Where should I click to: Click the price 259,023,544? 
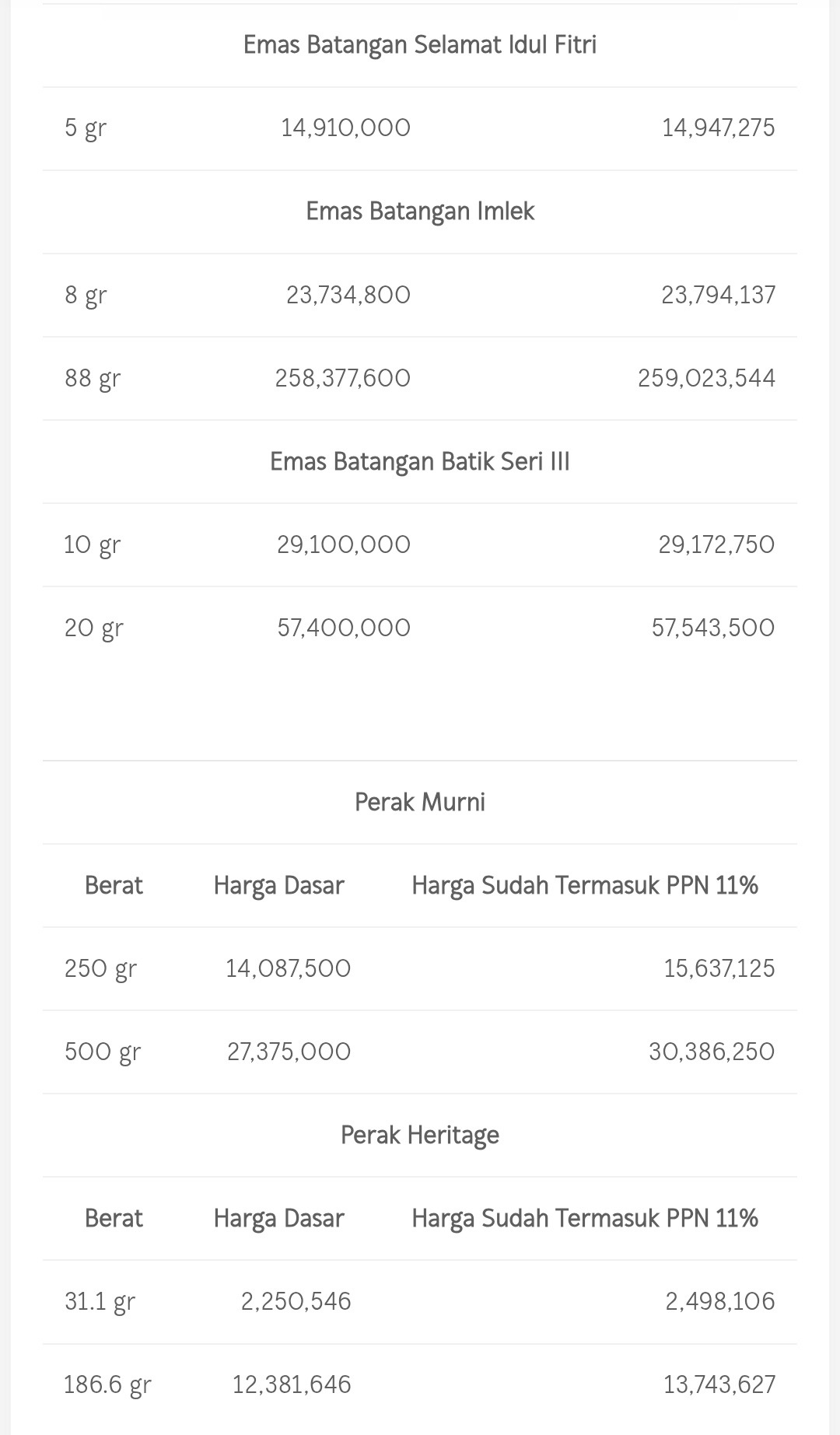click(706, 378)
